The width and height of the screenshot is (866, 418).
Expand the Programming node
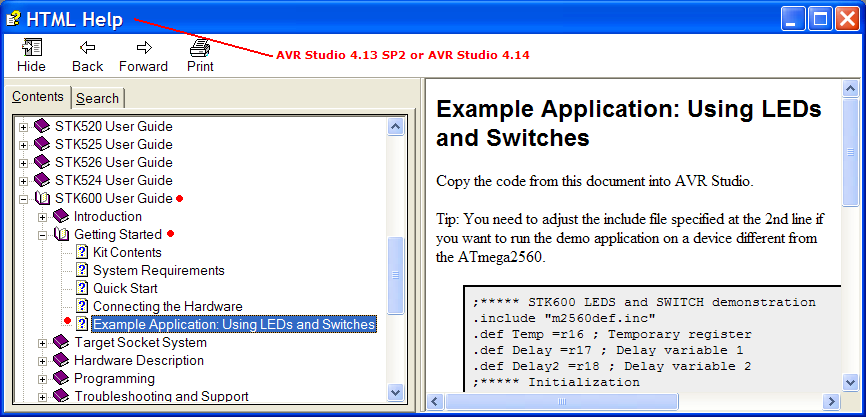pyautogui.click(x=43, y=379)
